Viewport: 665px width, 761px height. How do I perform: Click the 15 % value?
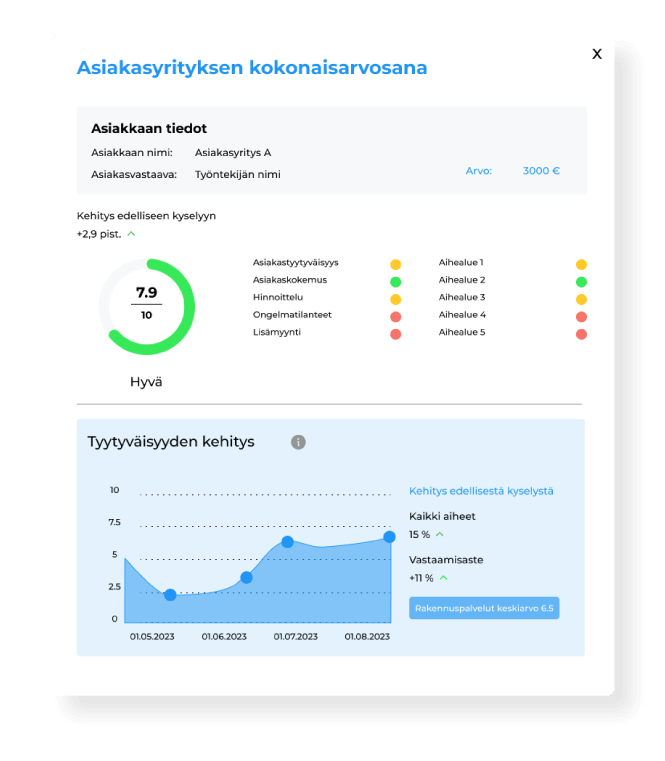419,534
